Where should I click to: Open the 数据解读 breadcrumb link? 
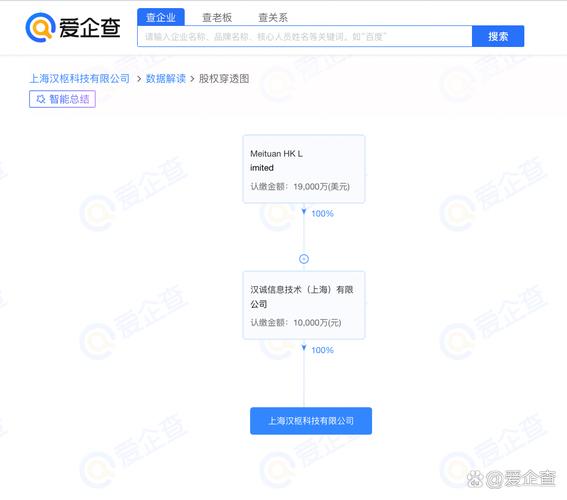[166, 78]
